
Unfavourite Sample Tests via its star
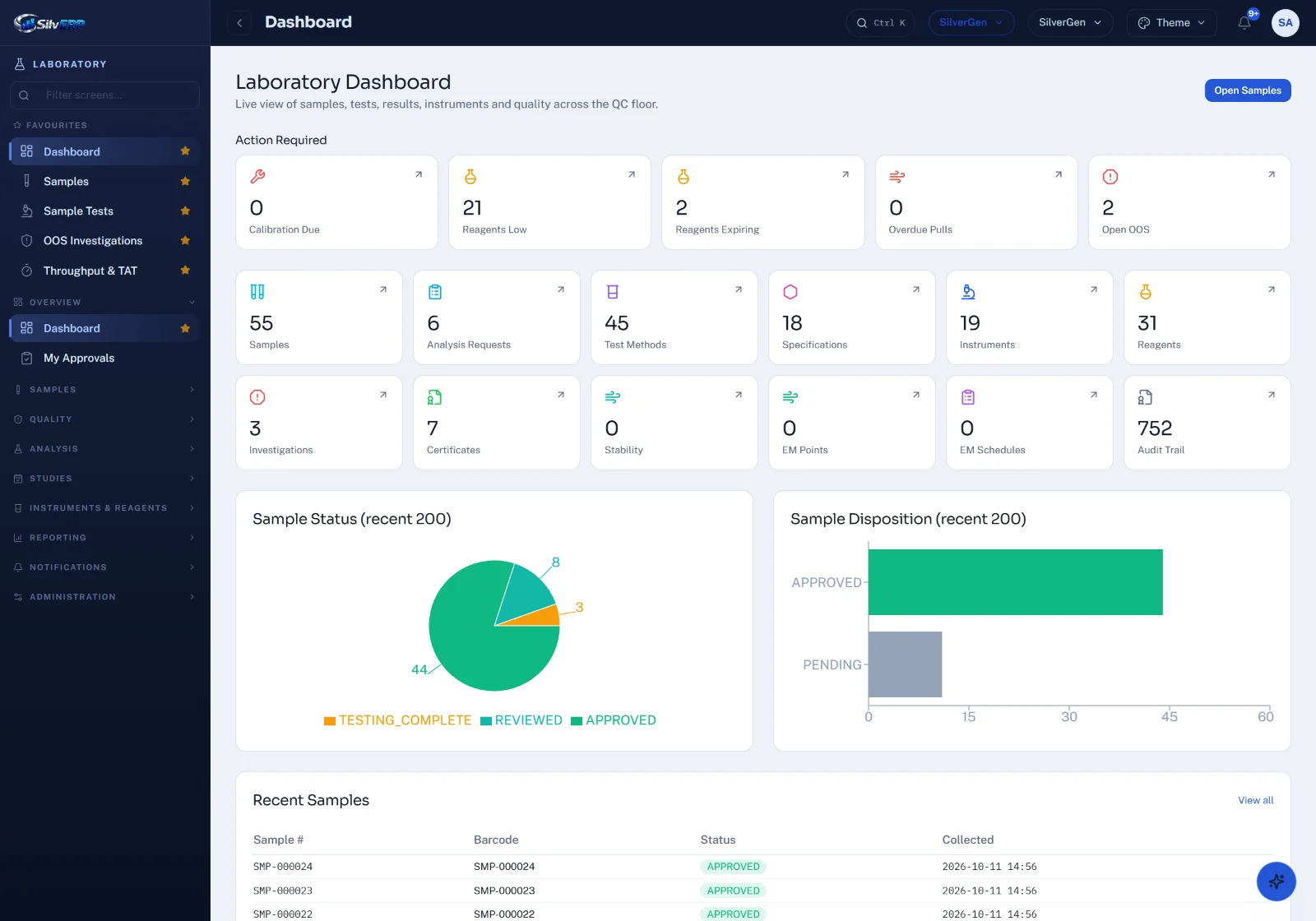pos(185,211)
